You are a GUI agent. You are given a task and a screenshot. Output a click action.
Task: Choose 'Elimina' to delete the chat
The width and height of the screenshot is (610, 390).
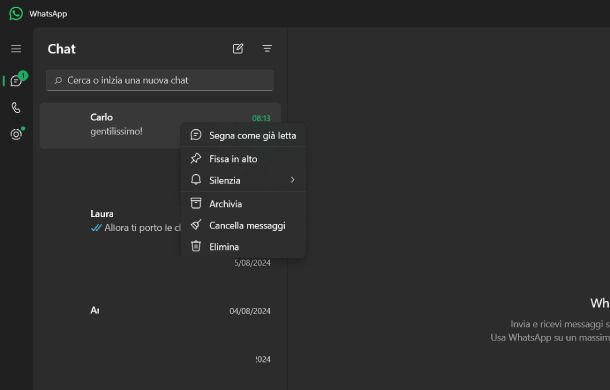click(x=243, y=247)
